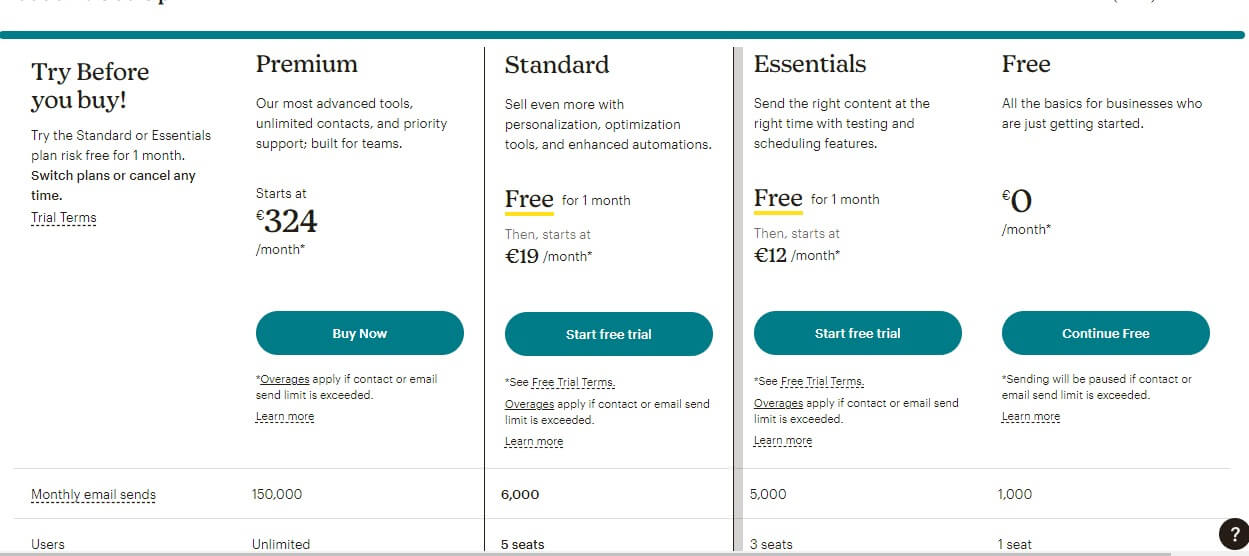Viewport: 1249px width, 556px height.
Task: Select the Essentials plan heading
Action: (x=810, y=64)
